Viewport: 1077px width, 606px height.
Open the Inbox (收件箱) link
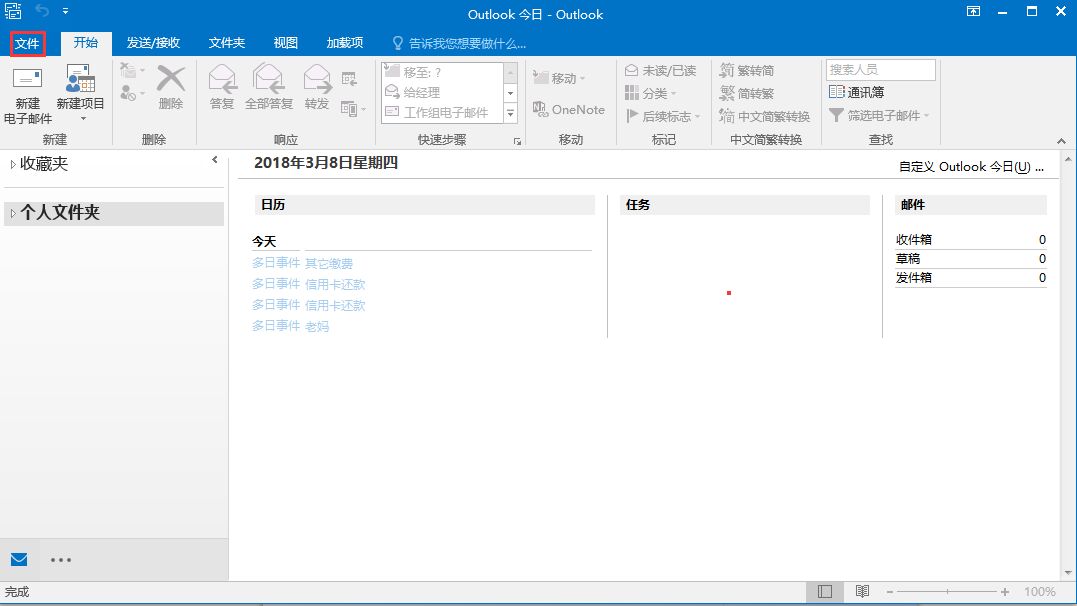coord(914,240)
